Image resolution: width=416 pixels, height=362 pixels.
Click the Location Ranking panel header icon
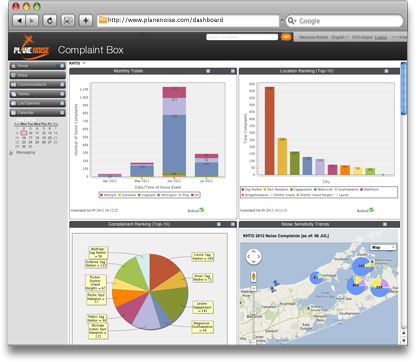click(x=386, y=71)
